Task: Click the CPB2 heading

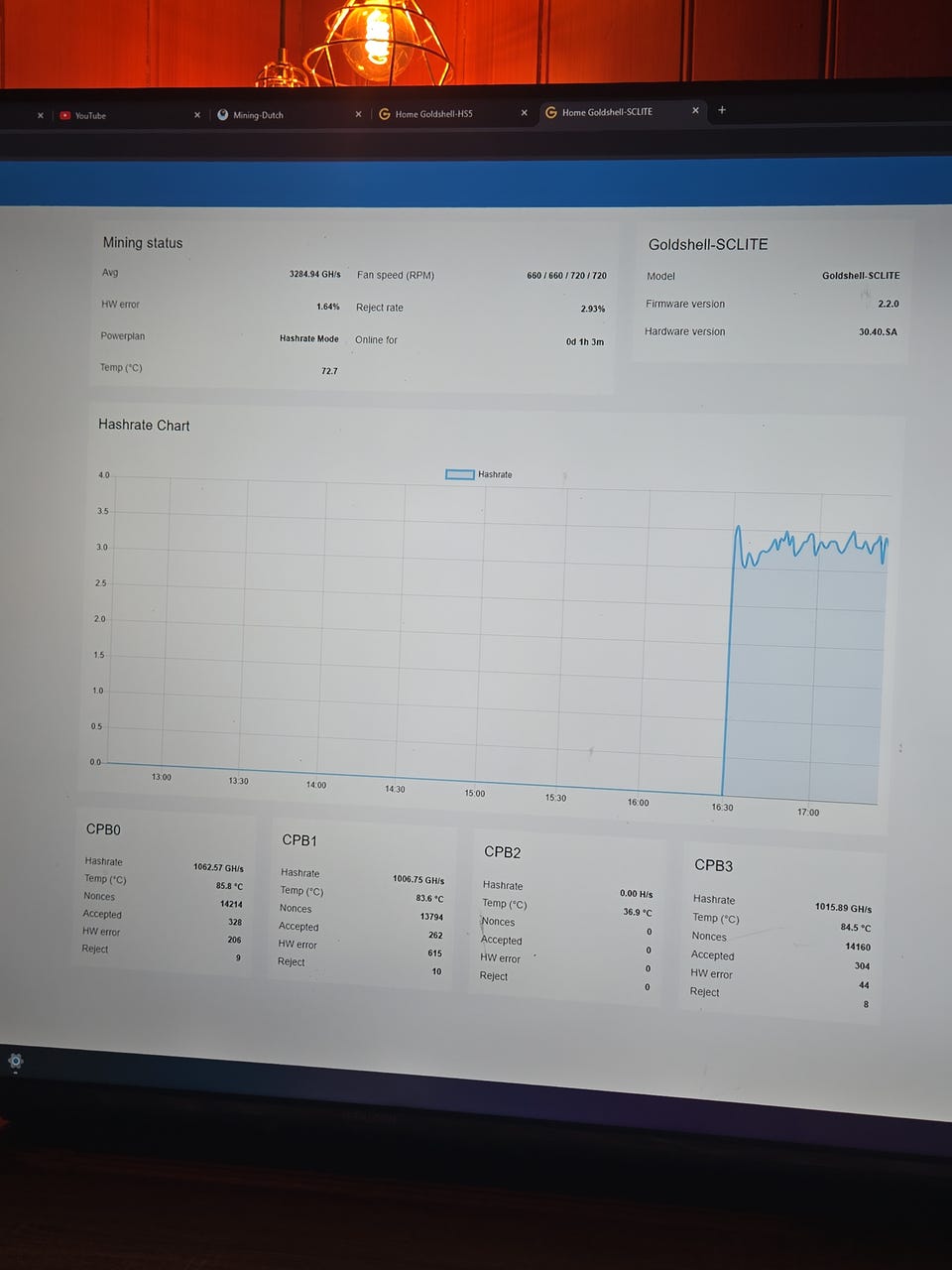Action: tap(502, 852)
